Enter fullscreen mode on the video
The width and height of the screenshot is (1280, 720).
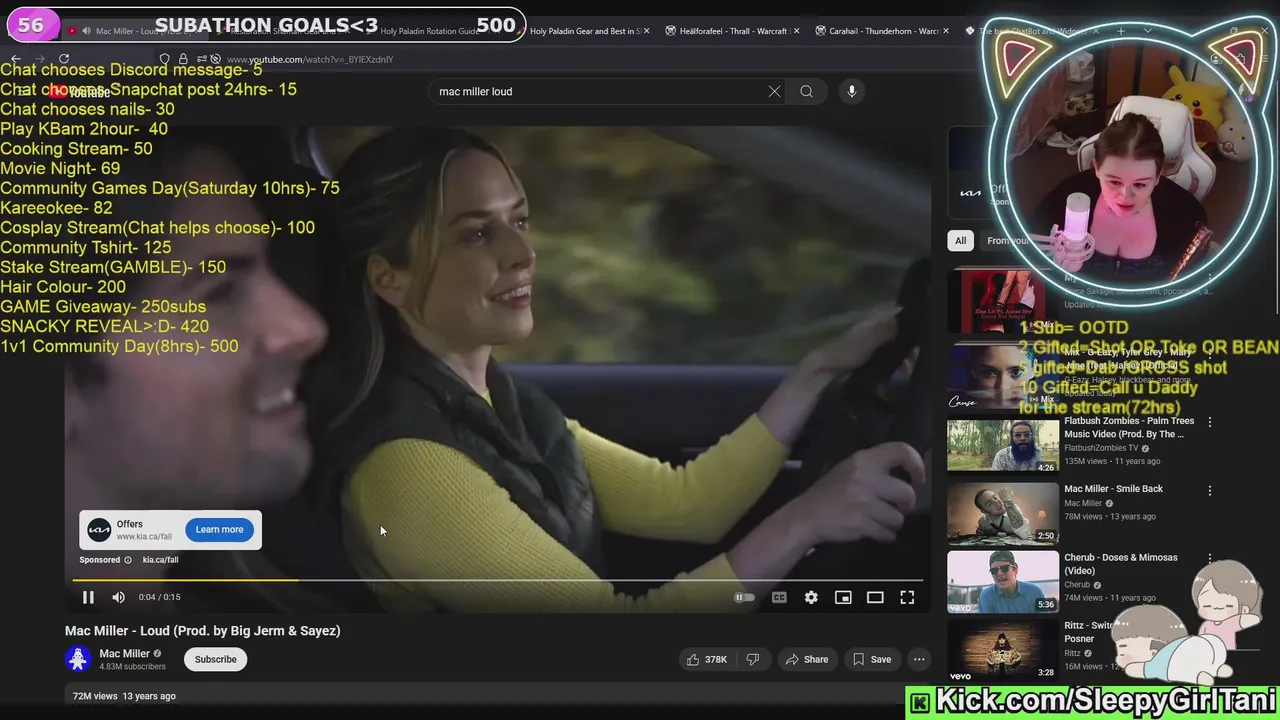[907, 597]
